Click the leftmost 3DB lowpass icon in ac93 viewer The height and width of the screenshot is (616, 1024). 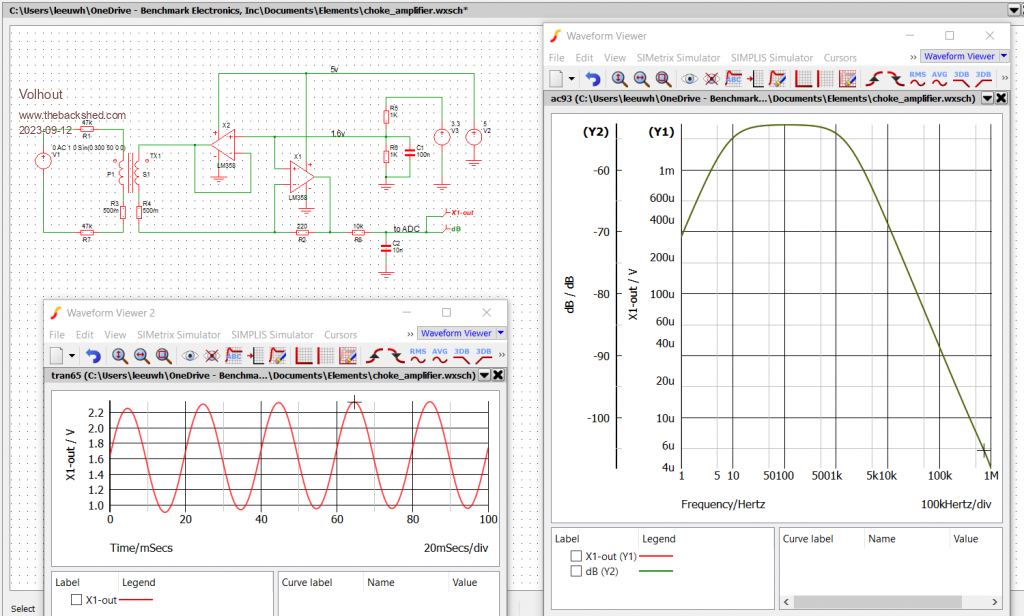962,78
